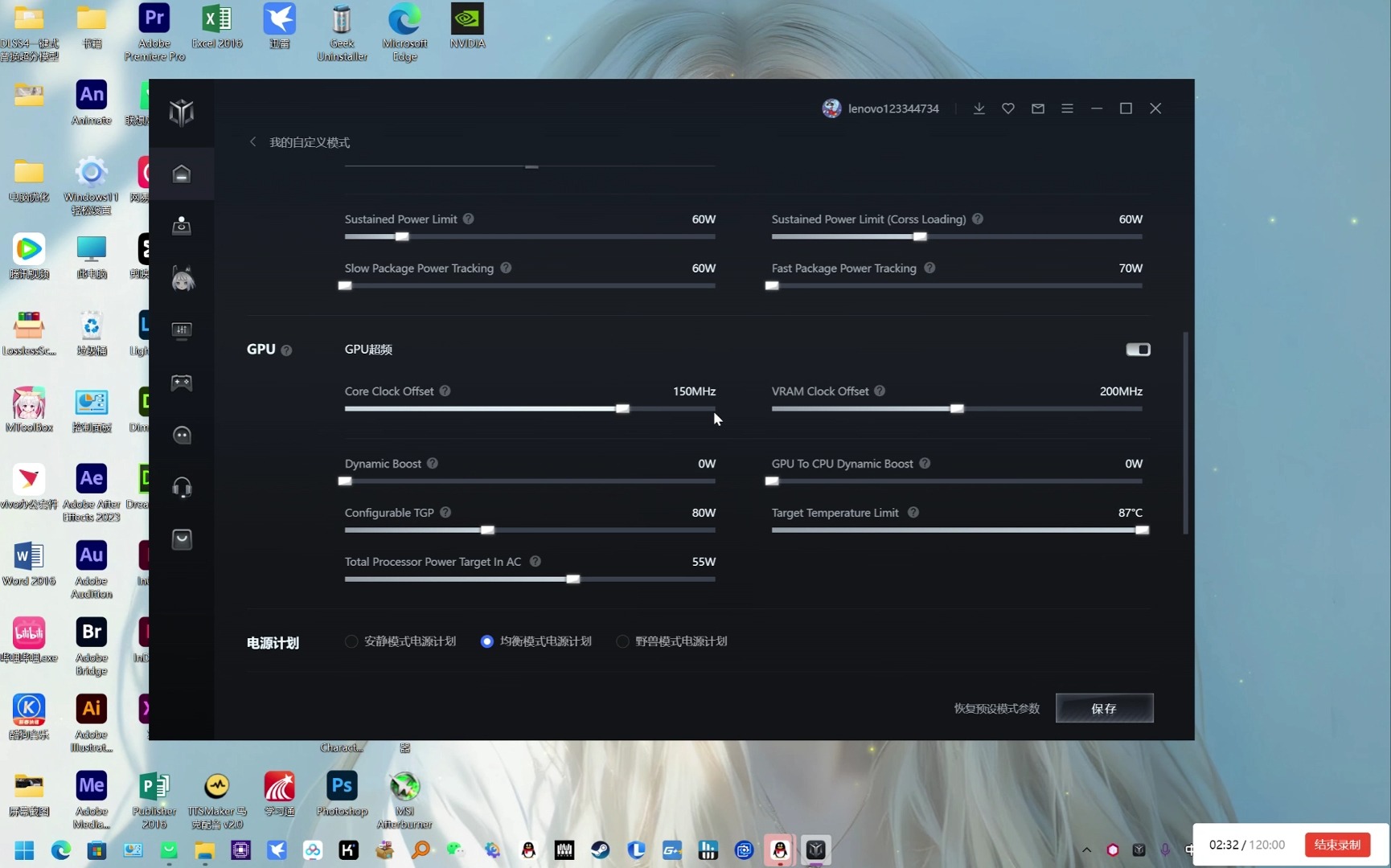
Task: Open the hamburger menu icon
Action: pos(1067,108)
